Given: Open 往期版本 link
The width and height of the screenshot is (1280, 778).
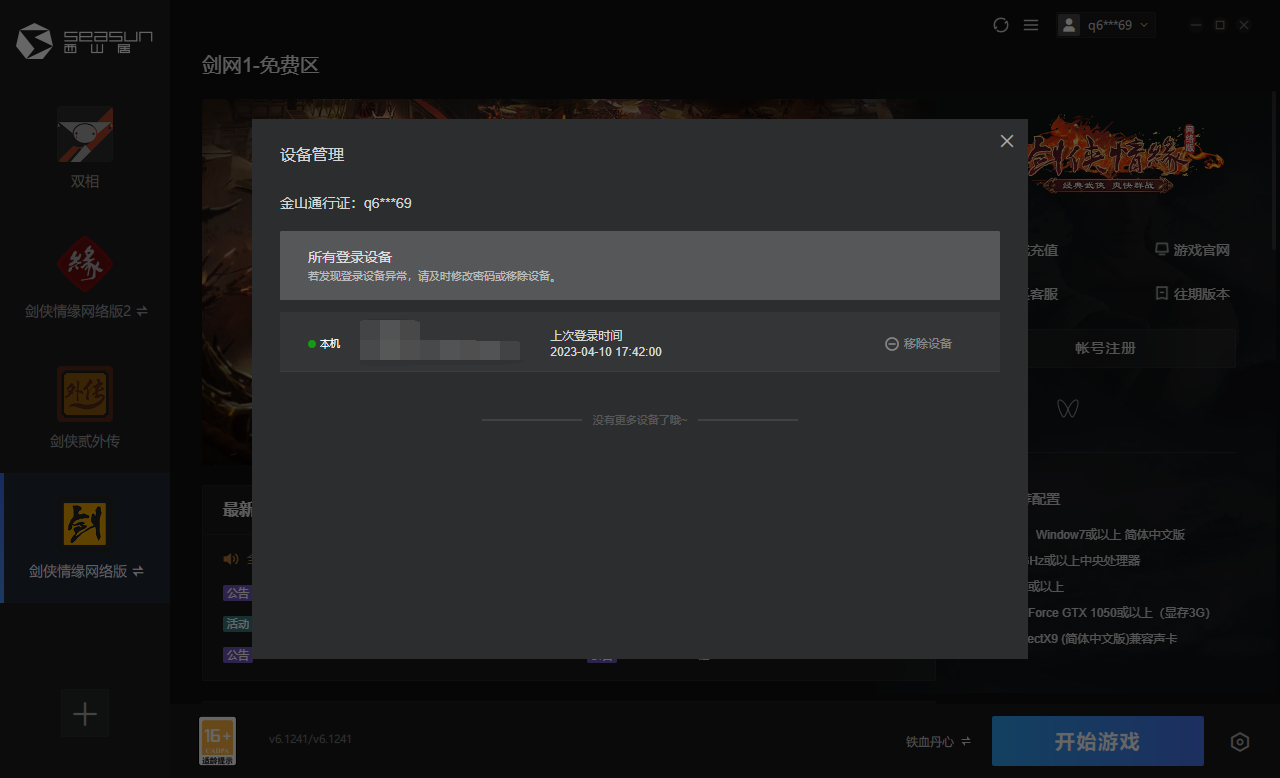Looking at the screenshot, I should pyautogui.click(x=1192, y=294).
